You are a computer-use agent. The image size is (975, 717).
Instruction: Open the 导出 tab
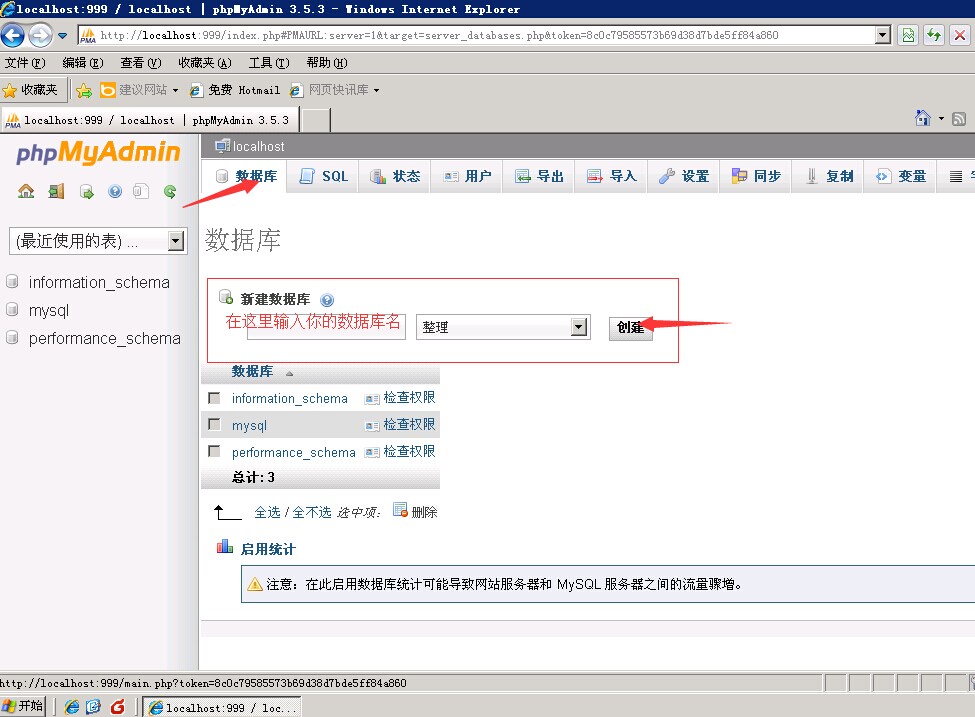click(x=539, y=177)
